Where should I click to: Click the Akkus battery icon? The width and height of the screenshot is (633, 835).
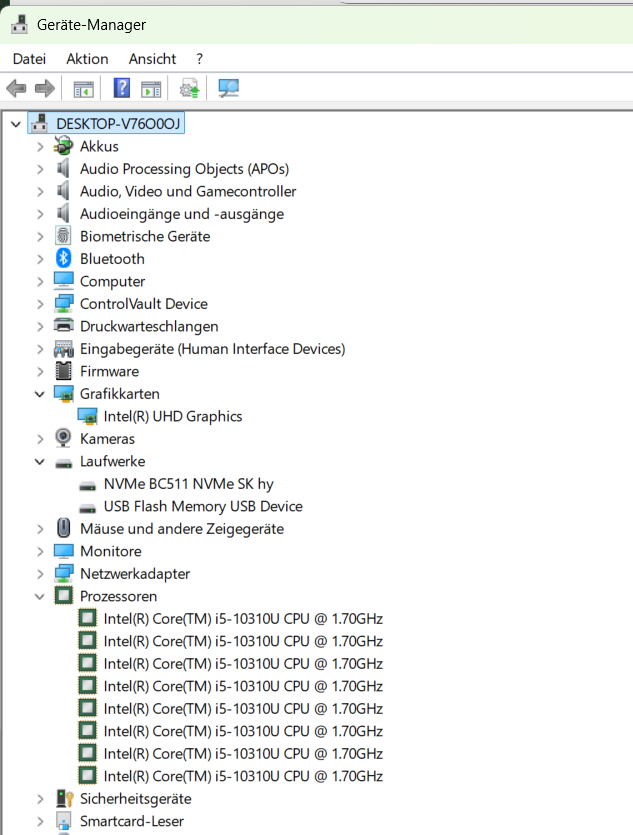[x=63, y=146]
